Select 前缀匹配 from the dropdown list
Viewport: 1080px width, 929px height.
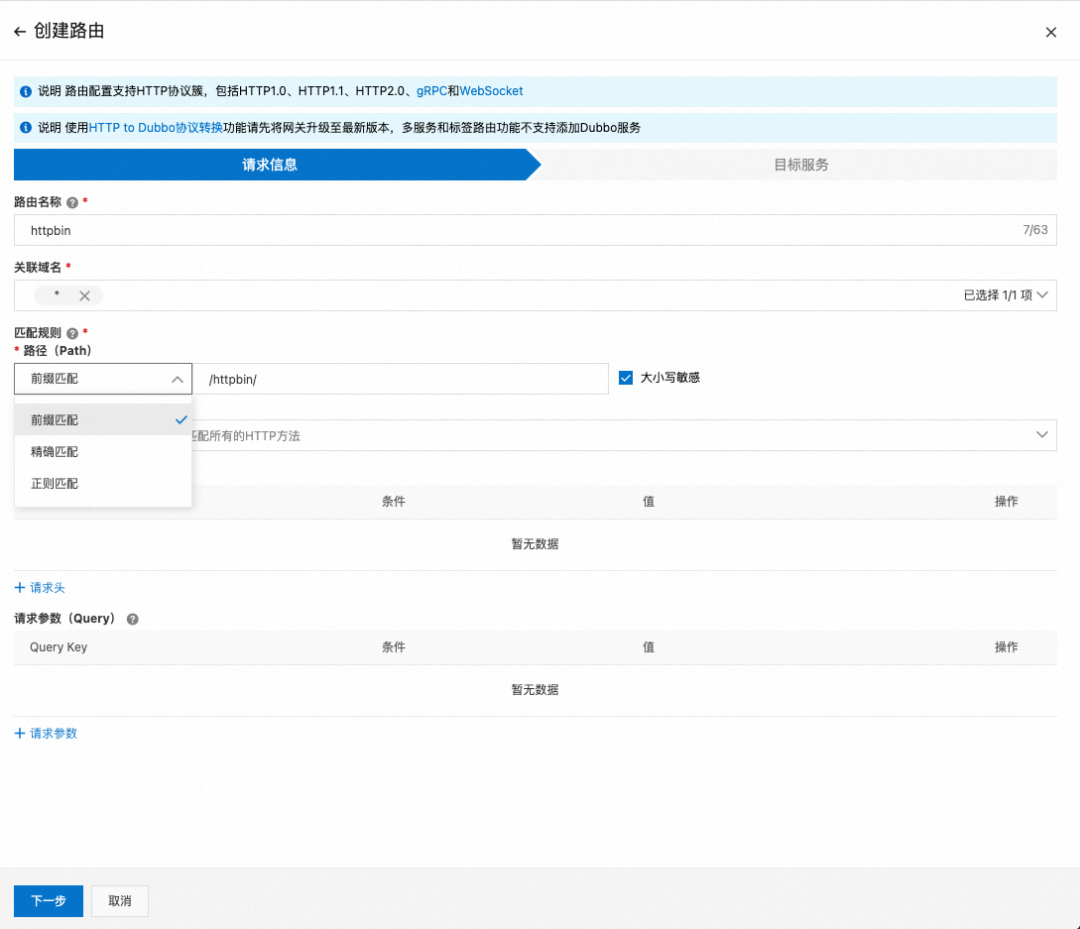pyautogui.click(x=103, y=420)
